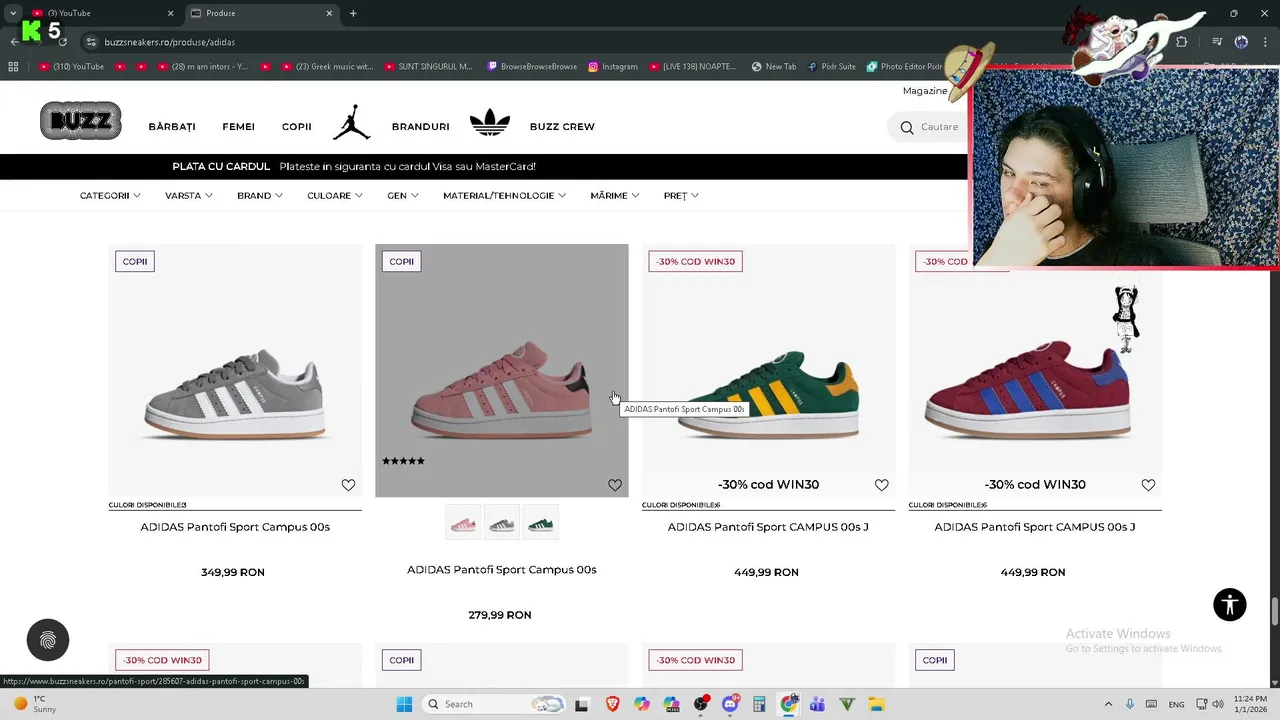Image resolution: width=1280 pixels, height=720 pixels.
Task: Open the BRANDURI menu
Action: (421, 127)
